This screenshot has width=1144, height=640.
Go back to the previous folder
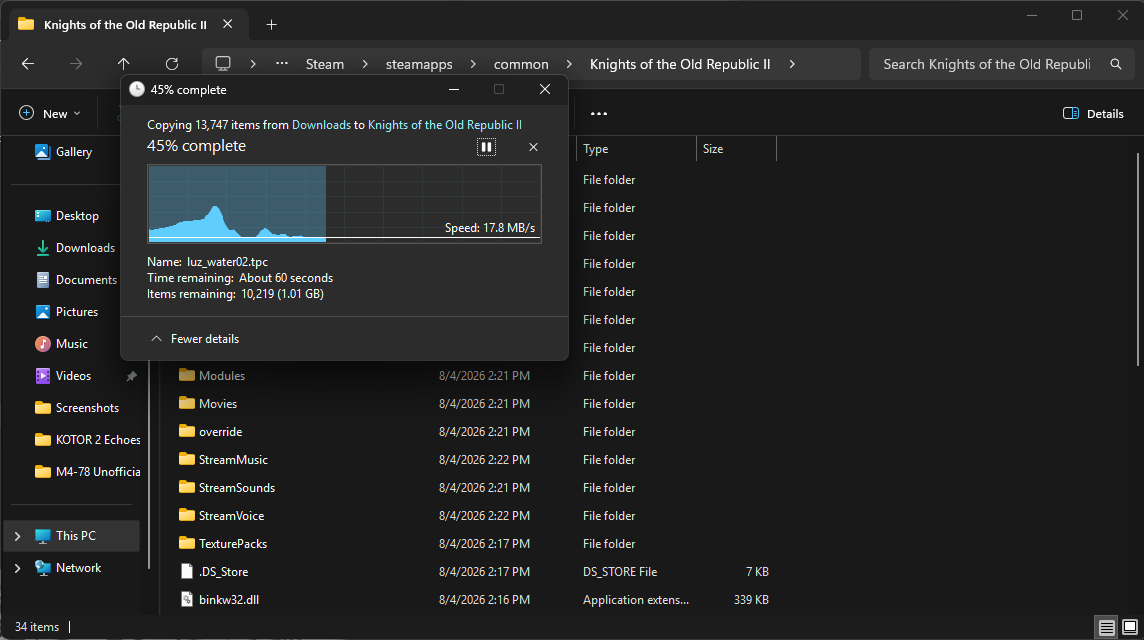28,64
